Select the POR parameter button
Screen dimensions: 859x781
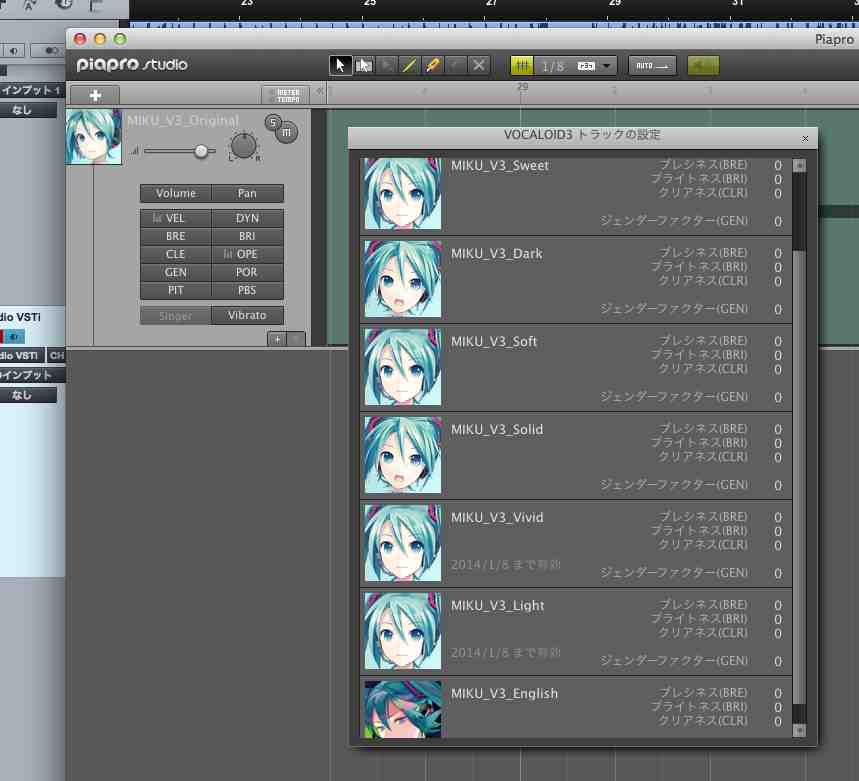point(247,272)
